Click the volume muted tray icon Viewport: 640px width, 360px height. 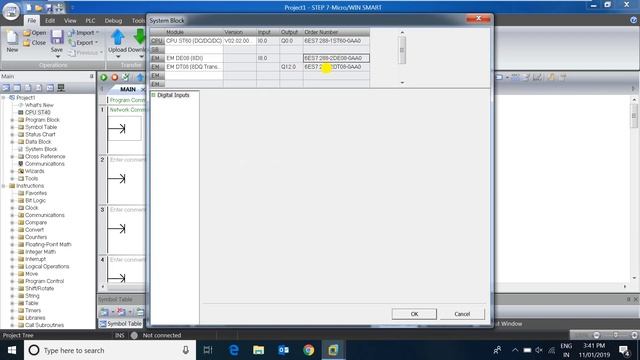point(539,350)
